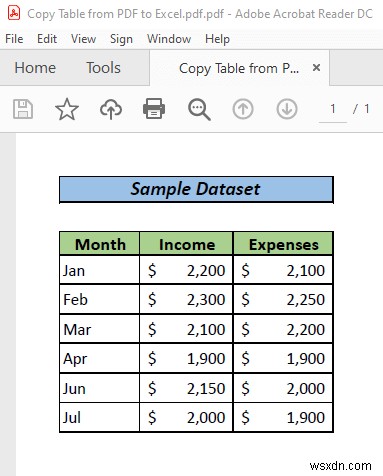The width and height of the screenshot is (383, 476).
Task: Open the Help menu
Action: point(217,39)
